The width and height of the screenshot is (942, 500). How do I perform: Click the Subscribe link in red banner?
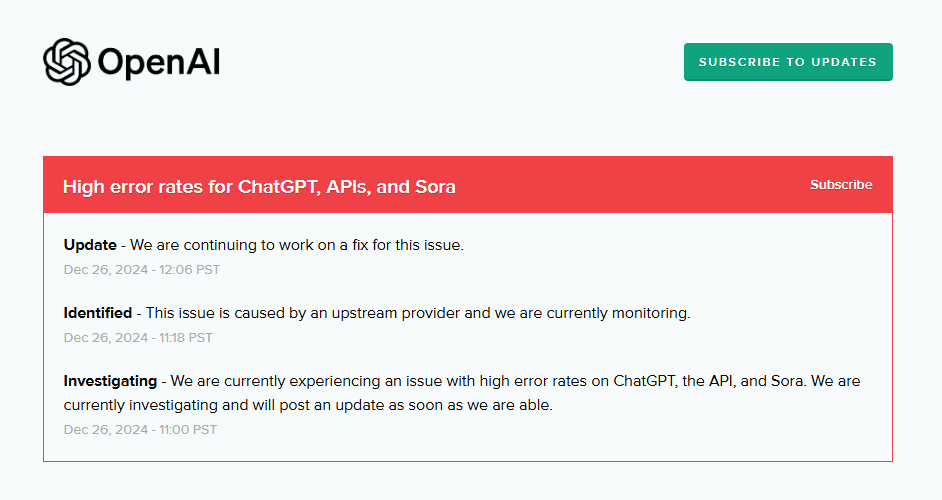[x=841, y=185]
